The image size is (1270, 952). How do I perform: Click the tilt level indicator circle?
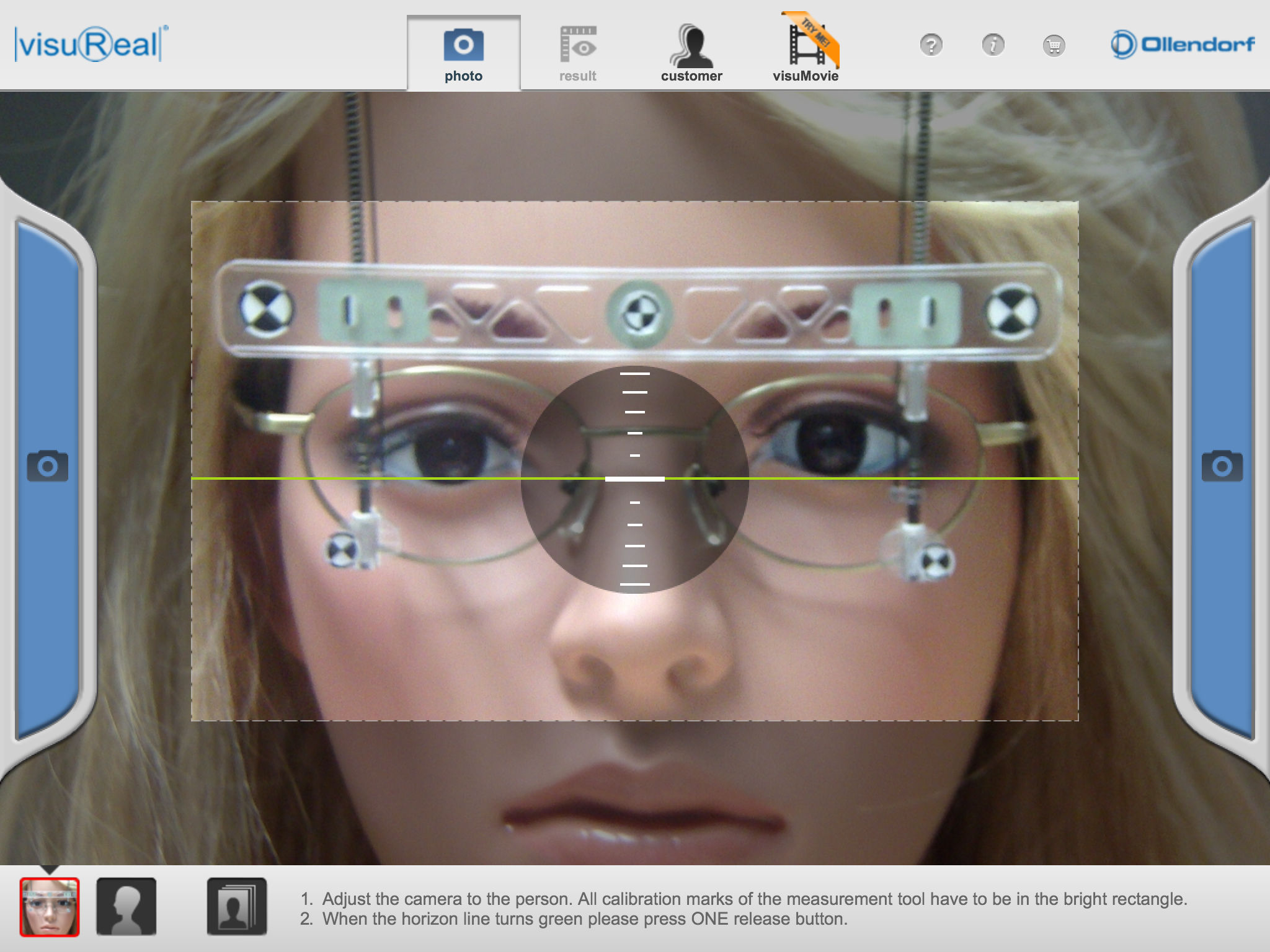pyautogui.click(x=635, y=479)
